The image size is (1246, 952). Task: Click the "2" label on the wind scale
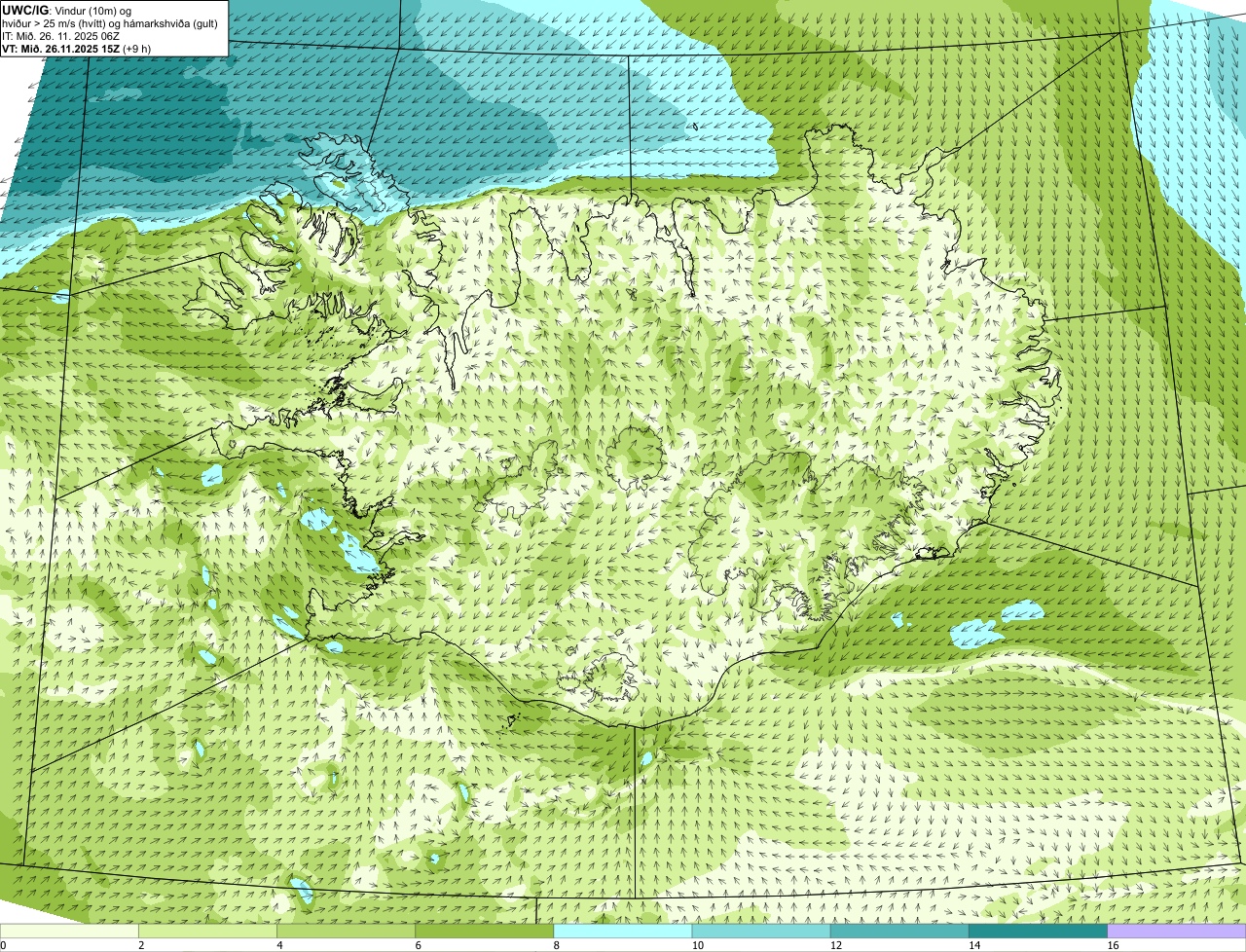click(141, 945)
